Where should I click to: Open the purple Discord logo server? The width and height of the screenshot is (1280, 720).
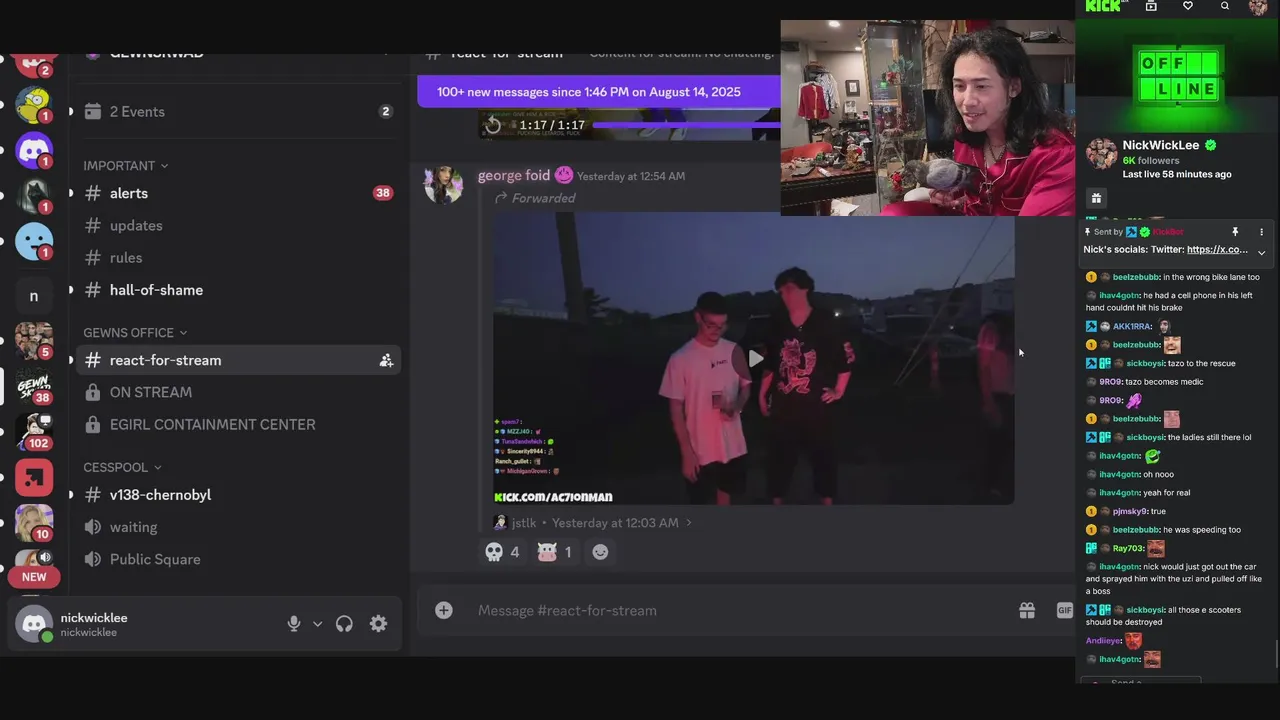pyautogui.click(x=34, y=150)
